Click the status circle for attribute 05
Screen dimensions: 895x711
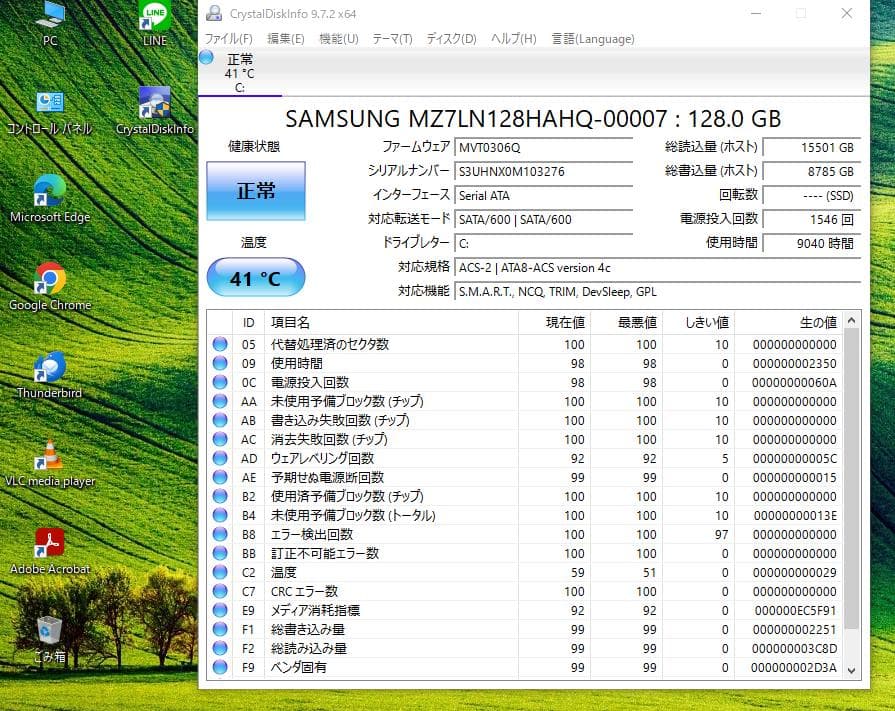click(220, 344)
